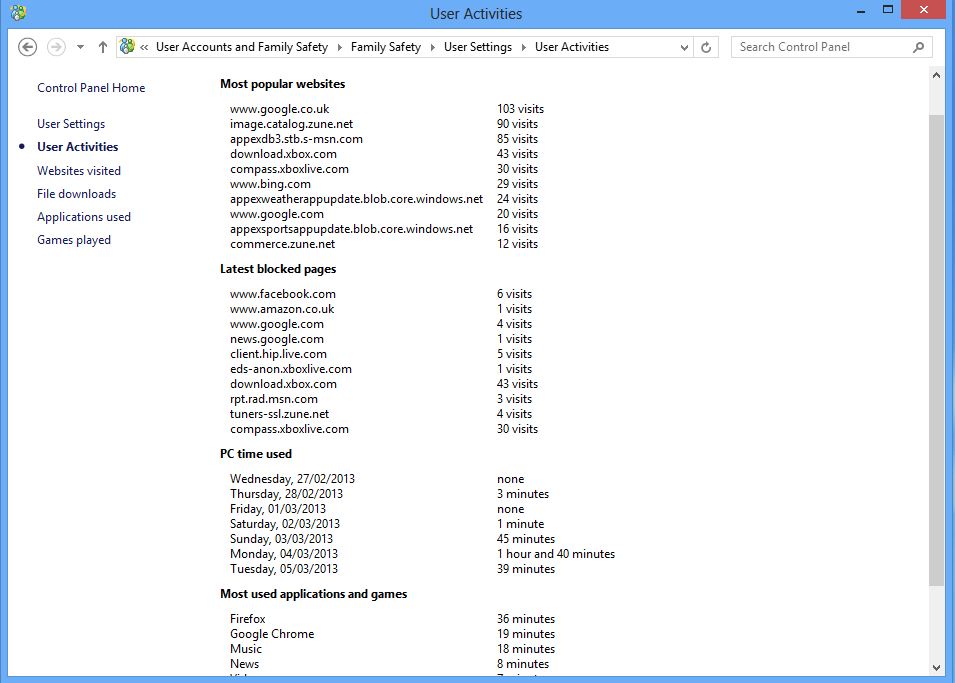Expand the hidden breadcrumb chevron

(144, 47)
